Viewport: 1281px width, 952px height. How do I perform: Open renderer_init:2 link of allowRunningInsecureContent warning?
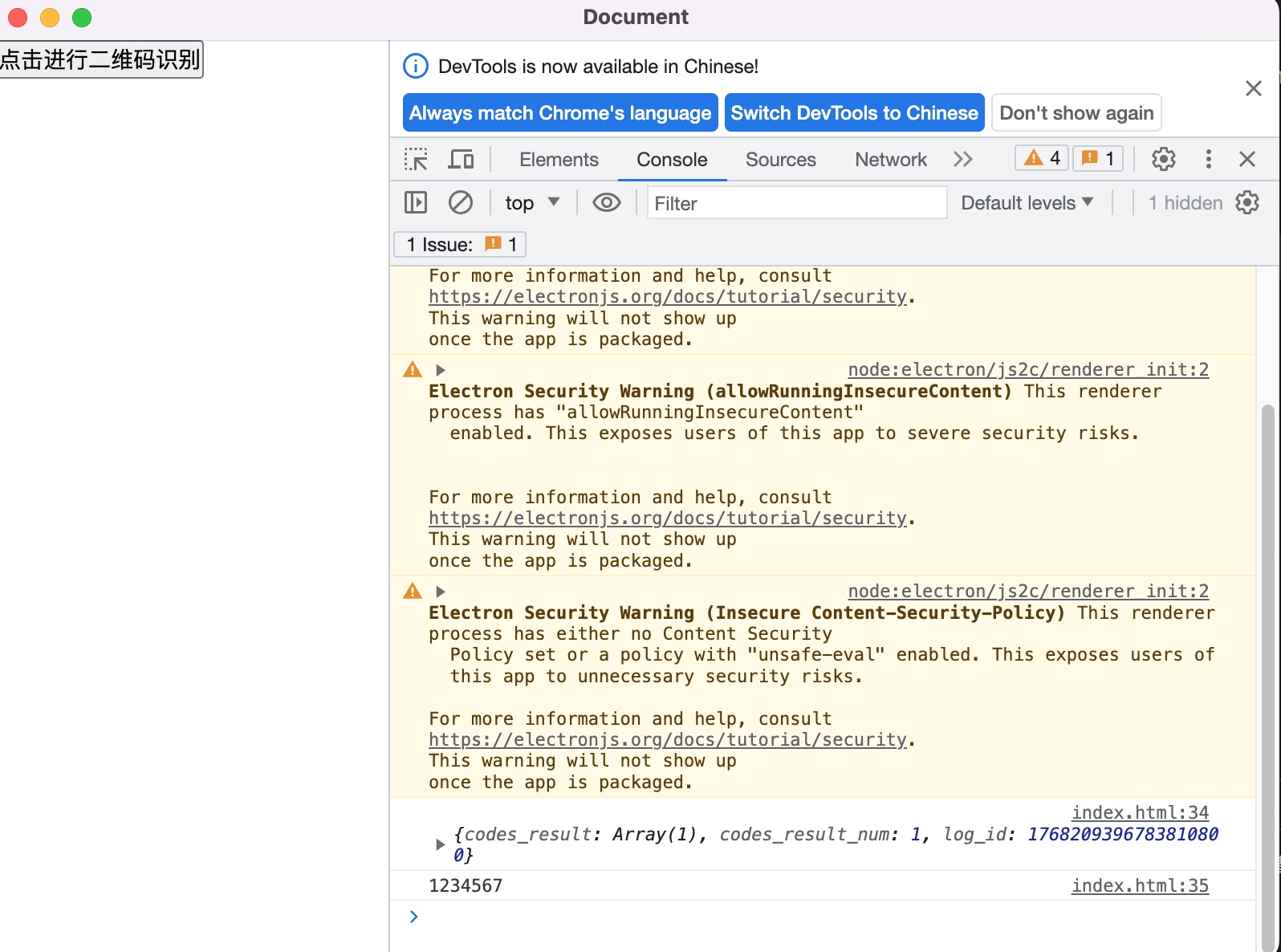1028,369
